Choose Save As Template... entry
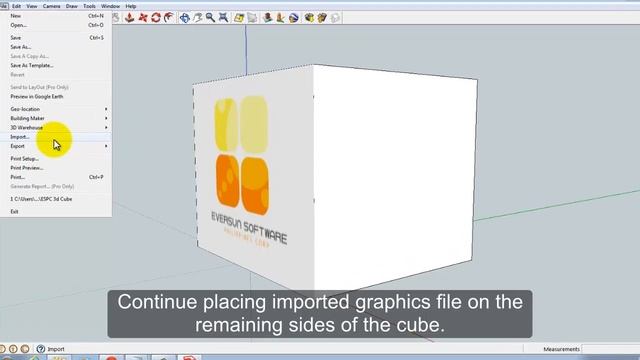Image resolution: width=640 pixels, height=360 pixels. click(x=56, y=65)
